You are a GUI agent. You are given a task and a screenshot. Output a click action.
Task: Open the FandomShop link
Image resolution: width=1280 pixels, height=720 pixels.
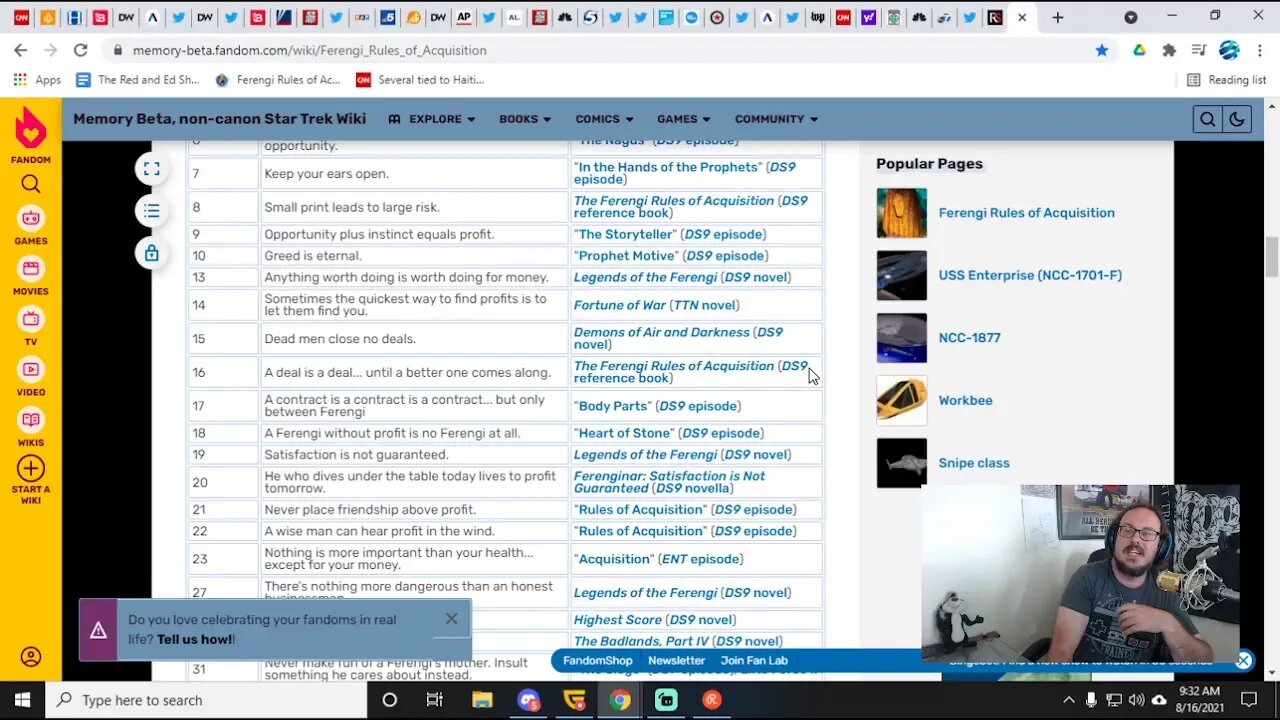pyautogui.click(x=598, y=660)
